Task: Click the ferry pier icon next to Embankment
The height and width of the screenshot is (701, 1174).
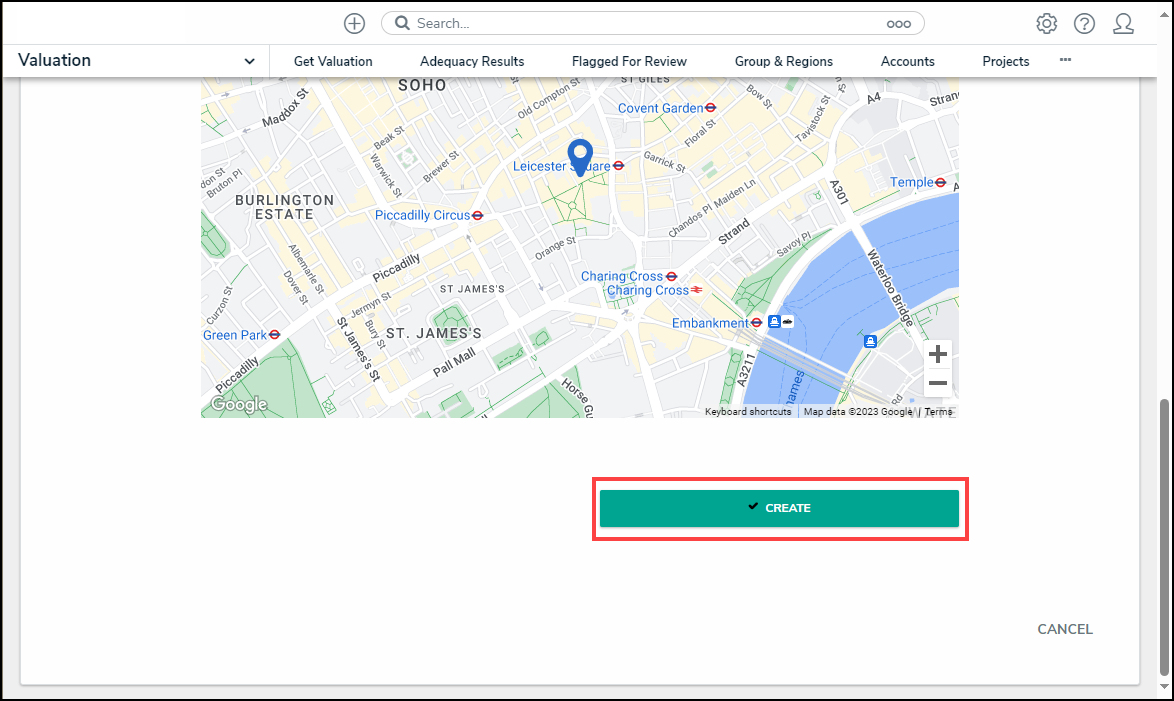Action: 774,321
